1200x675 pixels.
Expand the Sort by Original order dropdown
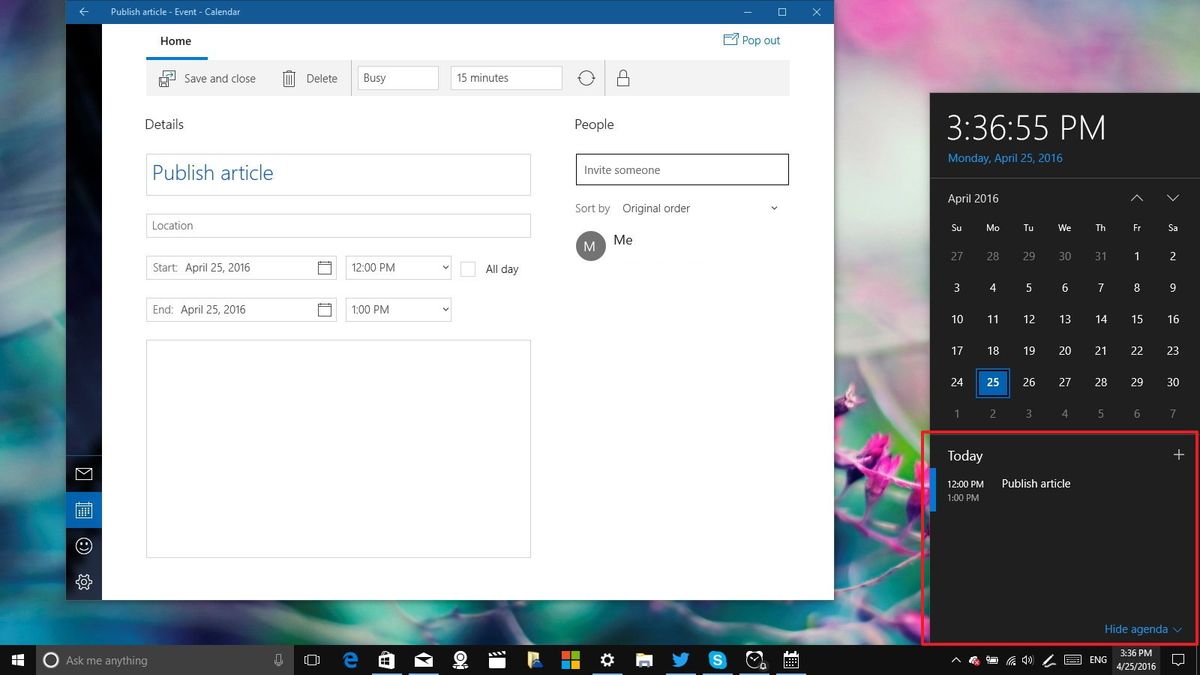(x=700, y=208)
